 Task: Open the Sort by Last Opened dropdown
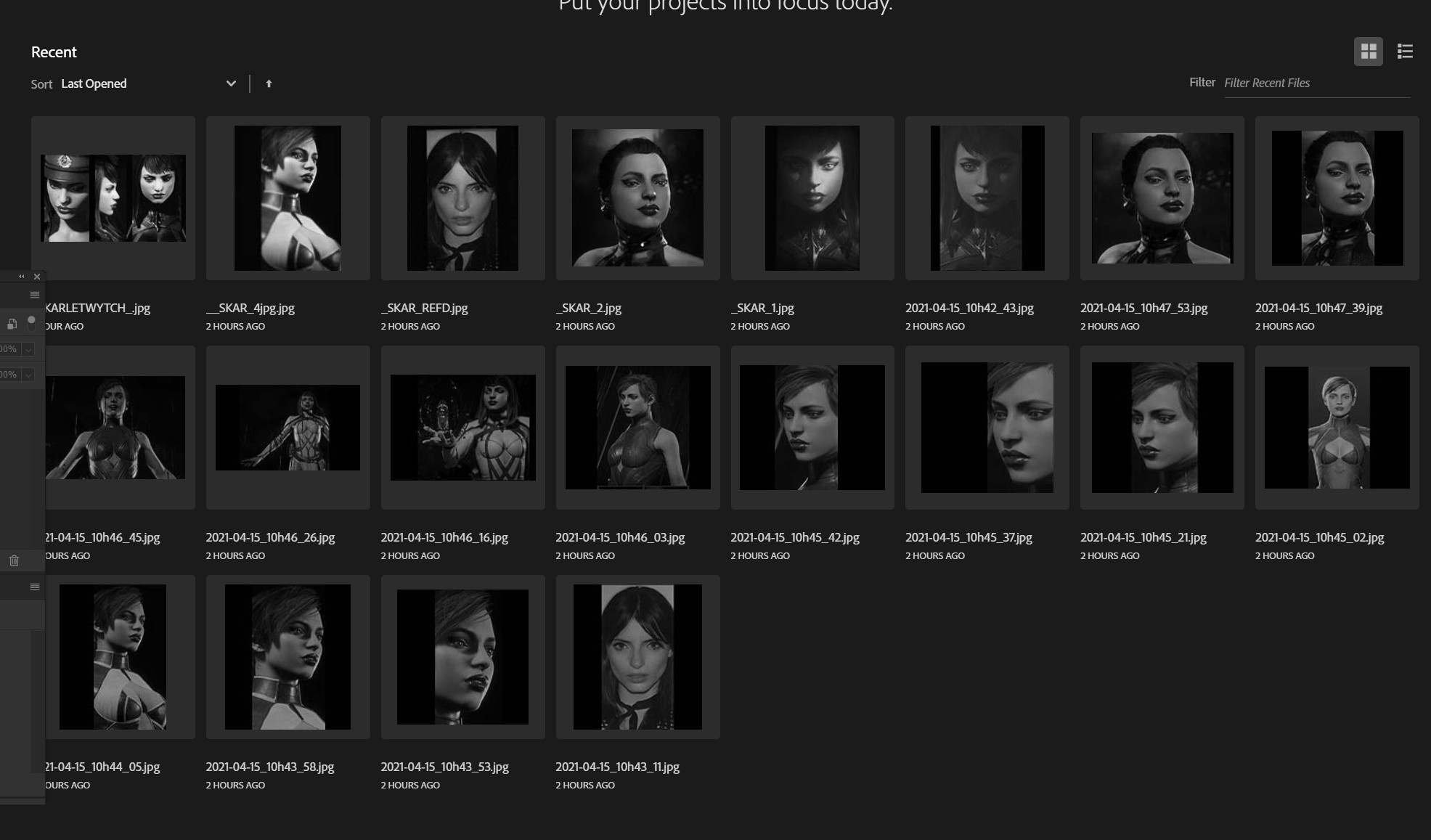(149, 83)
